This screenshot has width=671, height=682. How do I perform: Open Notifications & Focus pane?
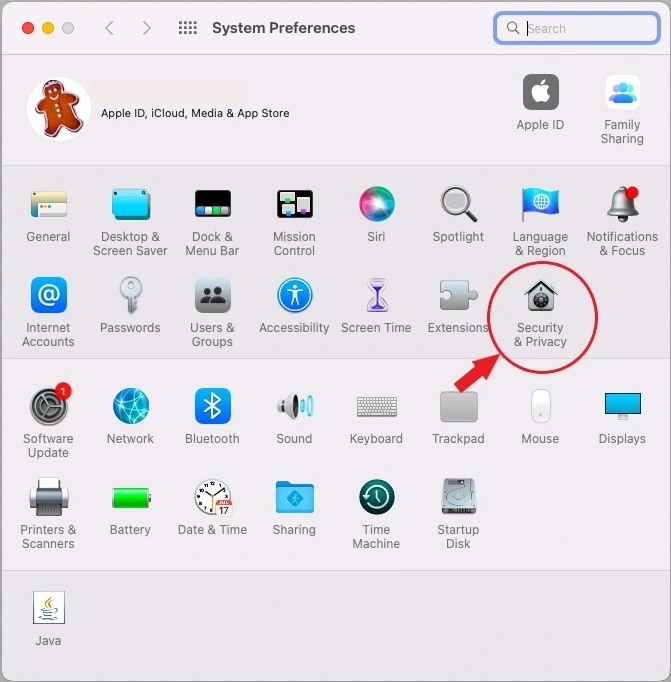(x=622, y=204)
